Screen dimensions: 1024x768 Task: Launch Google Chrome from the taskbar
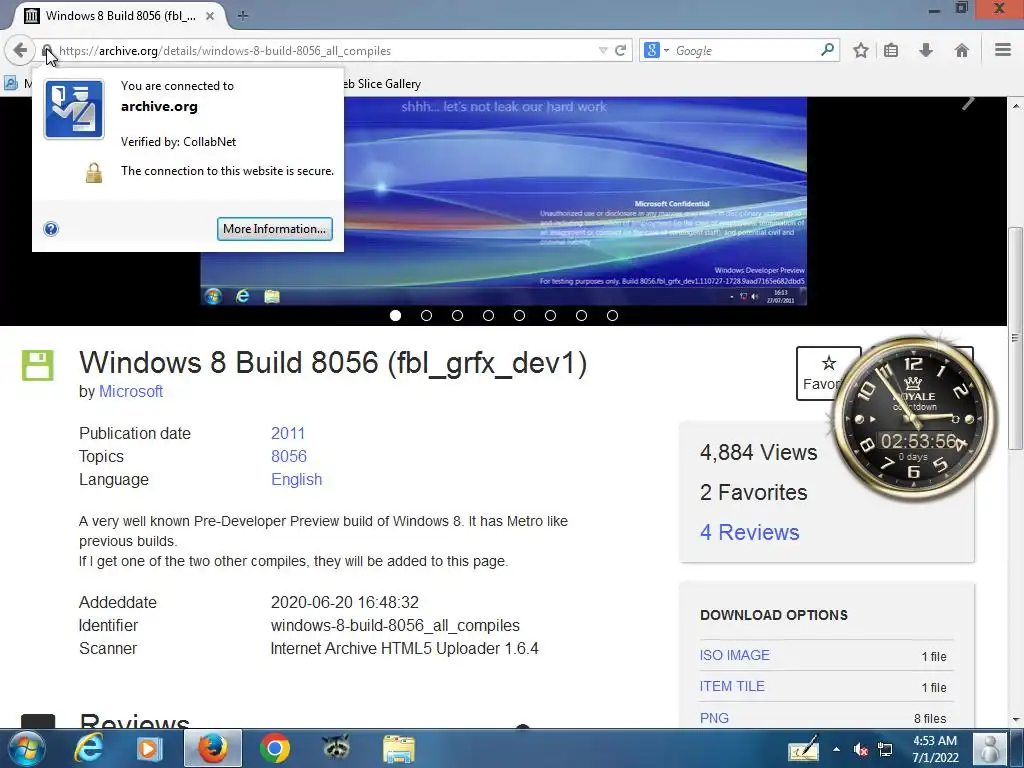(x=275, y=748)
